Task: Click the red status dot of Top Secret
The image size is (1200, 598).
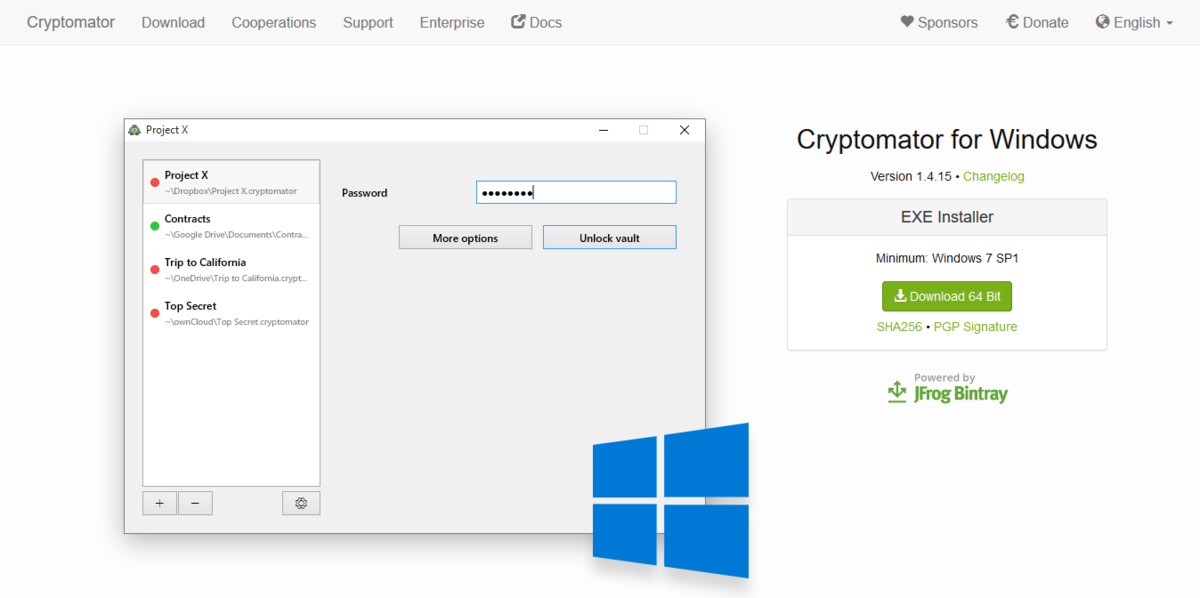Action: [155, 314]
